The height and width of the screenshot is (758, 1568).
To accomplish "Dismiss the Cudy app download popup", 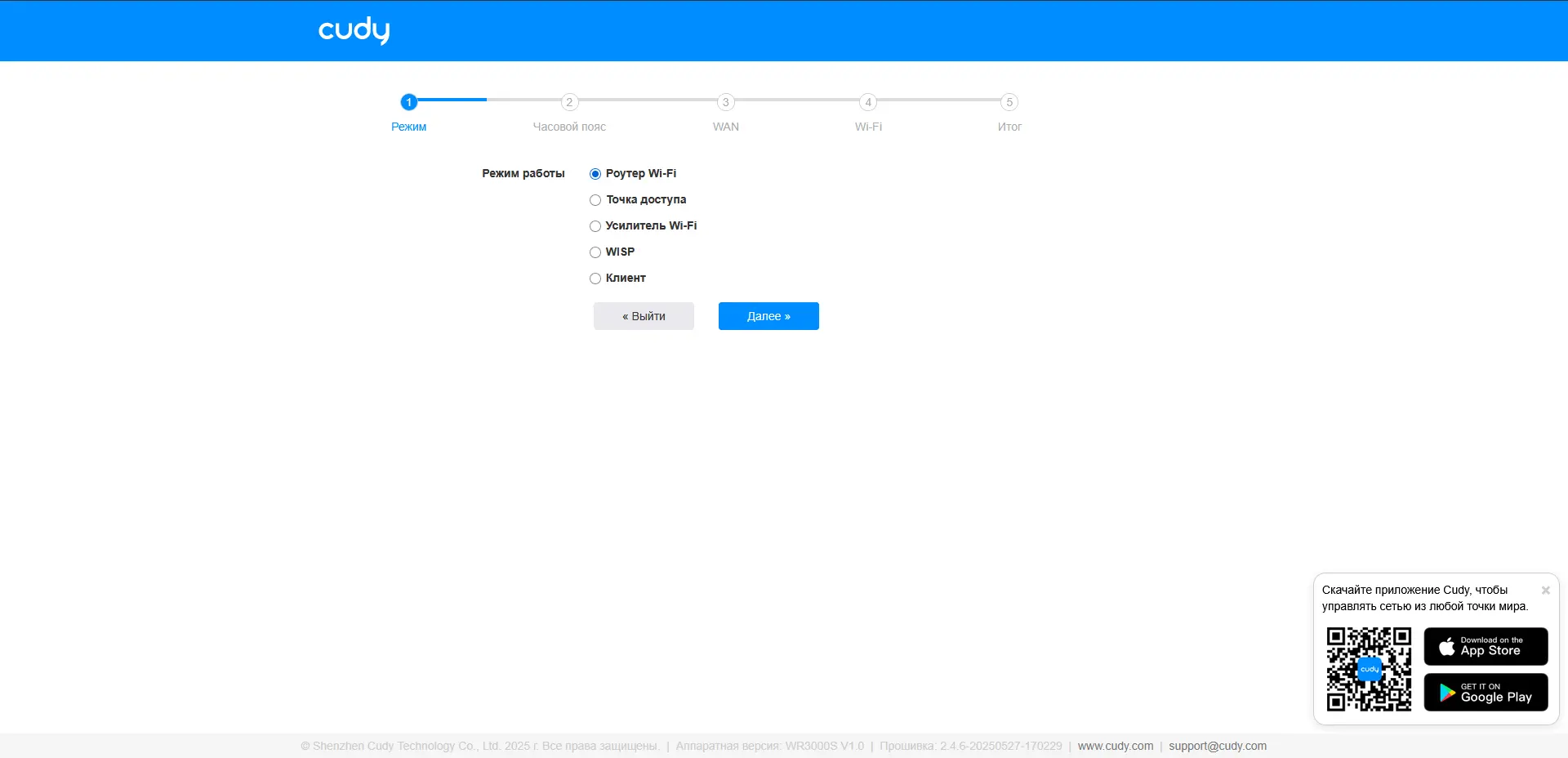I will [x=1545, y=590].
